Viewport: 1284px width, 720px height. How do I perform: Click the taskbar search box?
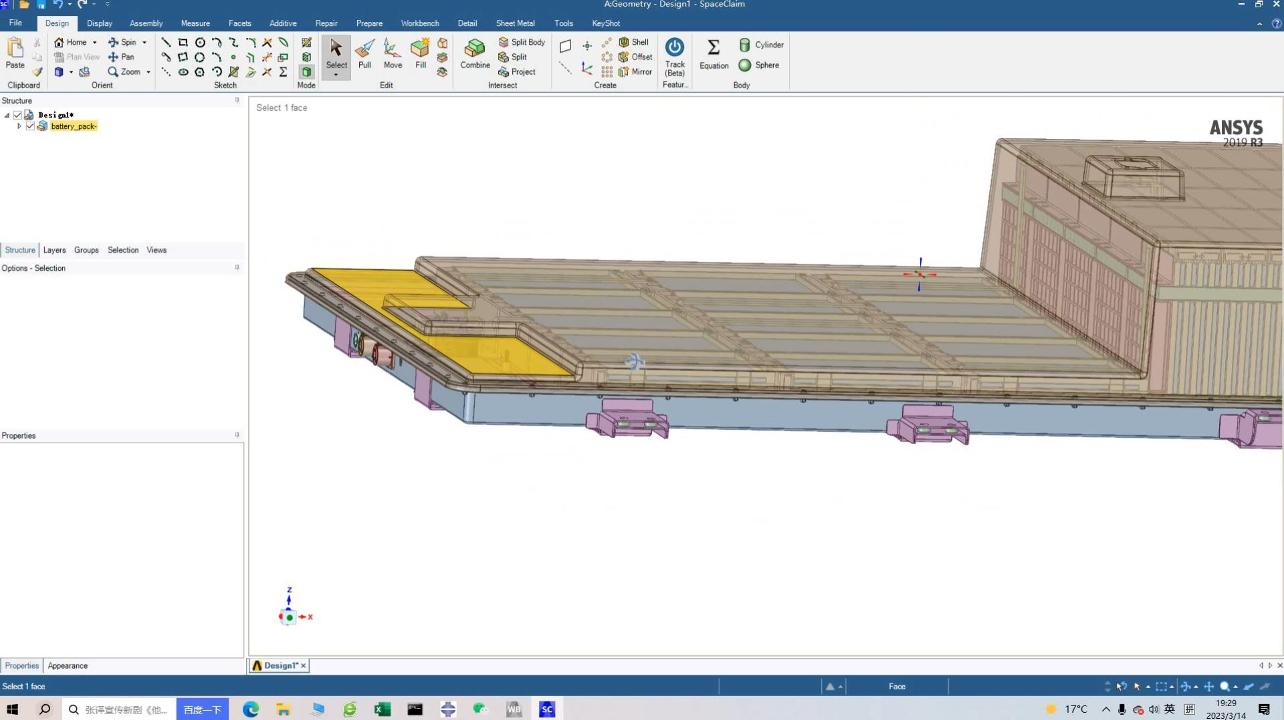point(120,709)
